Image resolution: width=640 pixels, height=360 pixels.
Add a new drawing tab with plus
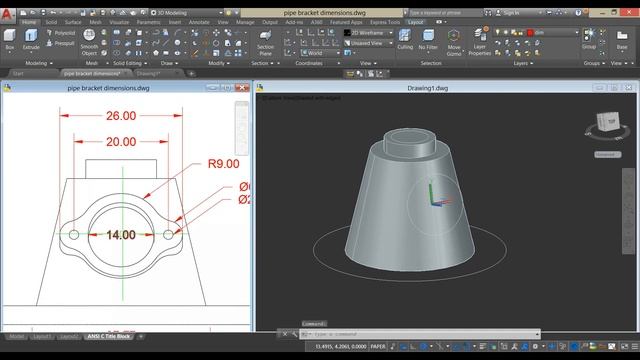(191, 73)
